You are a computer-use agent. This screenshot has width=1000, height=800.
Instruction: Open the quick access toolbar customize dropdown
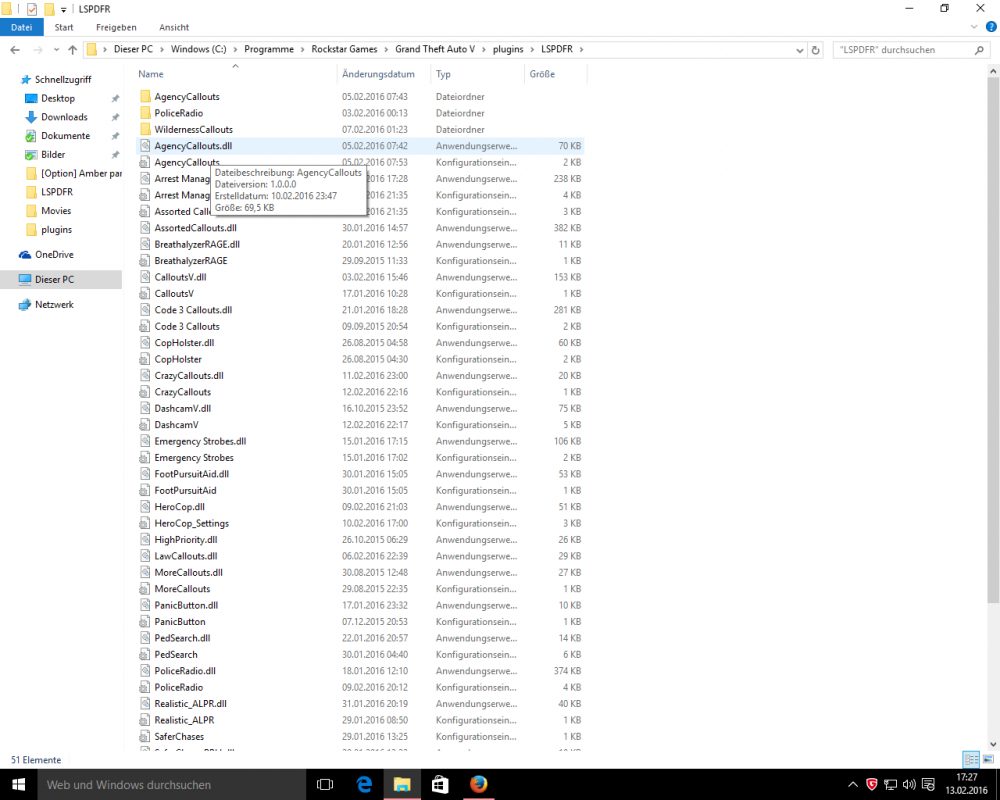coord(63,10)
